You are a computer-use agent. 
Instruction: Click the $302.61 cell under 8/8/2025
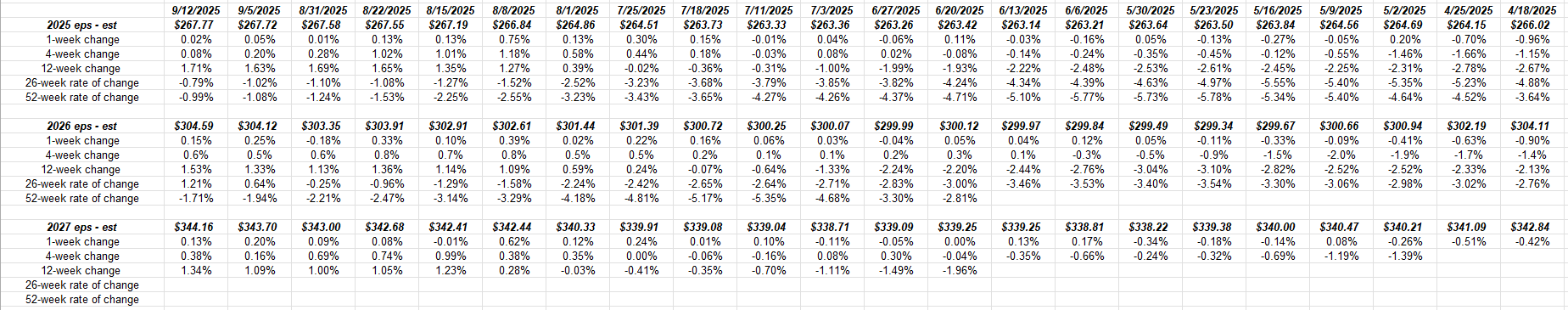514,126
